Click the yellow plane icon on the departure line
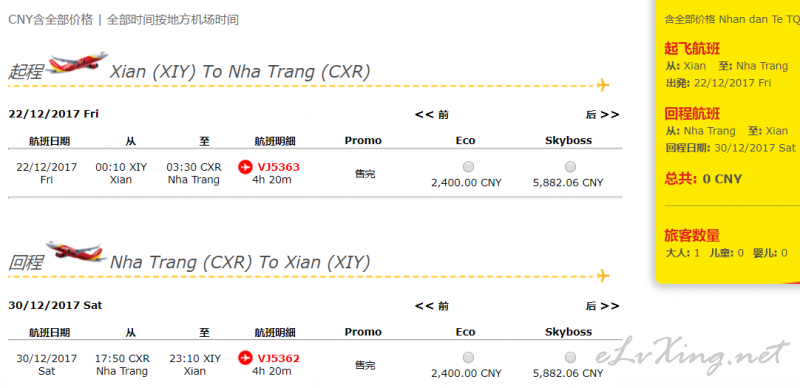This screenshot has height=388, width=800. click(603, 85)
